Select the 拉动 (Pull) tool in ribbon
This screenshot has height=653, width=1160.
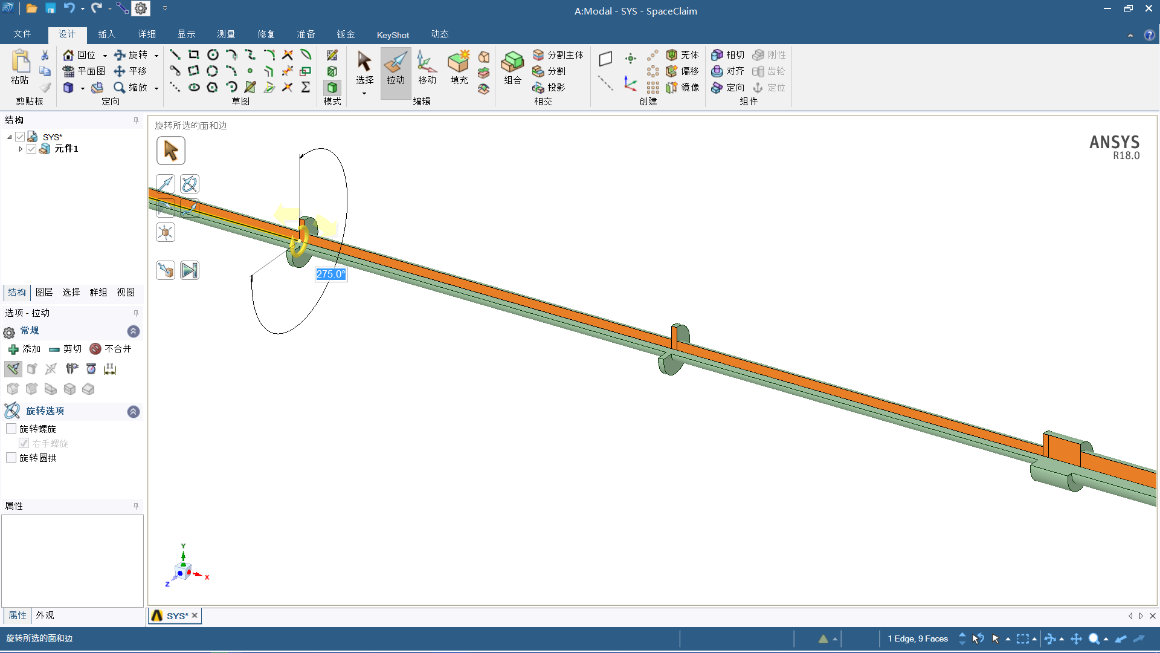[x=396, y=68]
